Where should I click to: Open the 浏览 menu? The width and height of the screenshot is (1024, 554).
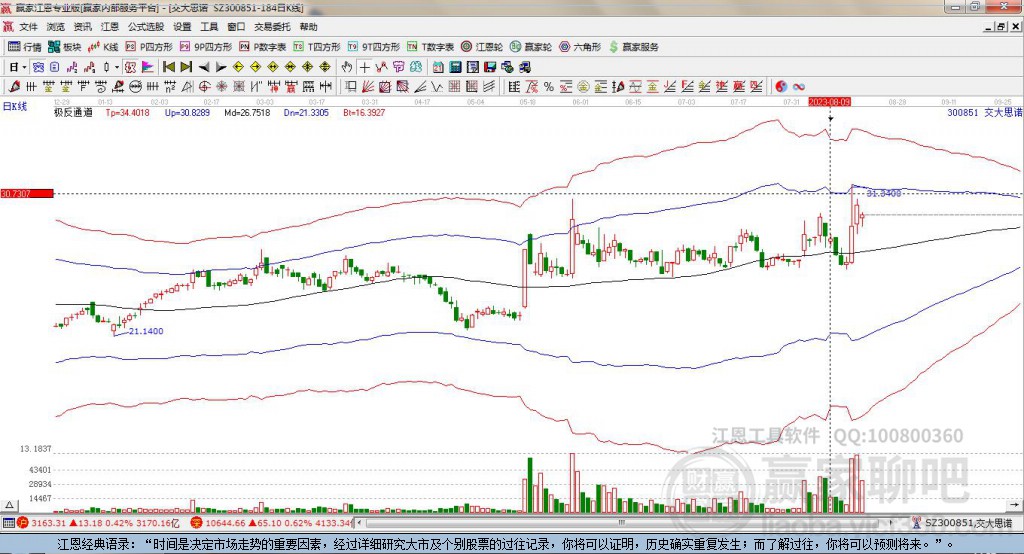tap(56, 27)
